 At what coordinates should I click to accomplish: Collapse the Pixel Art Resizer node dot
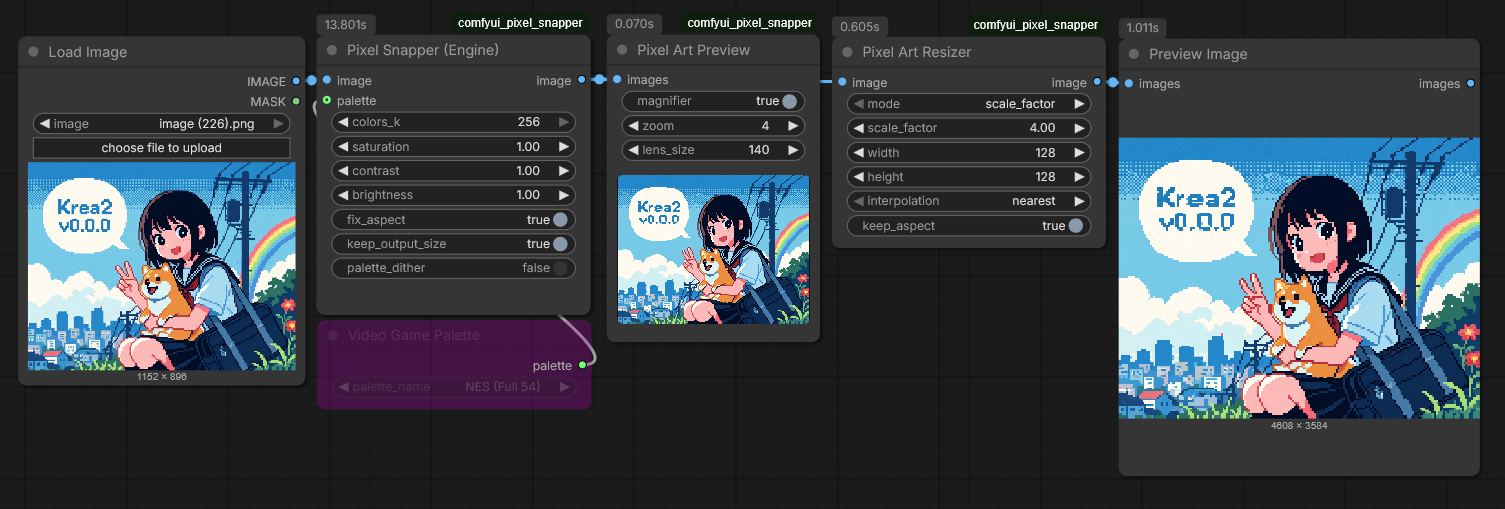click(x=847, y=52)
